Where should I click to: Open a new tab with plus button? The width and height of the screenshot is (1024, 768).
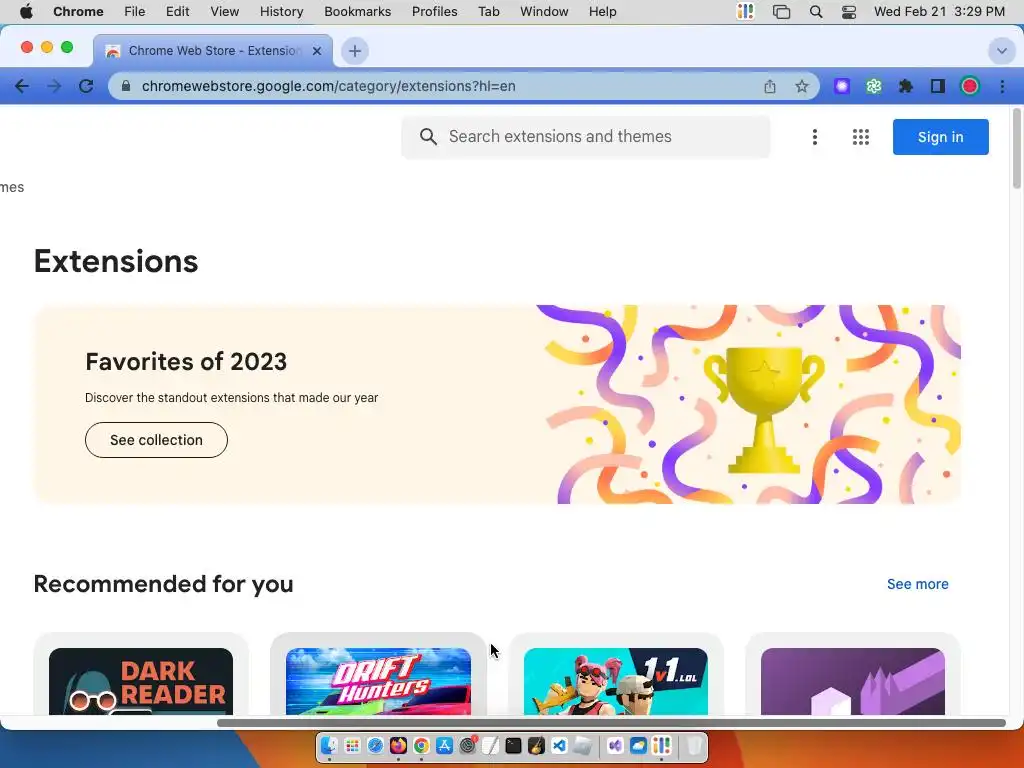point(355,51)
